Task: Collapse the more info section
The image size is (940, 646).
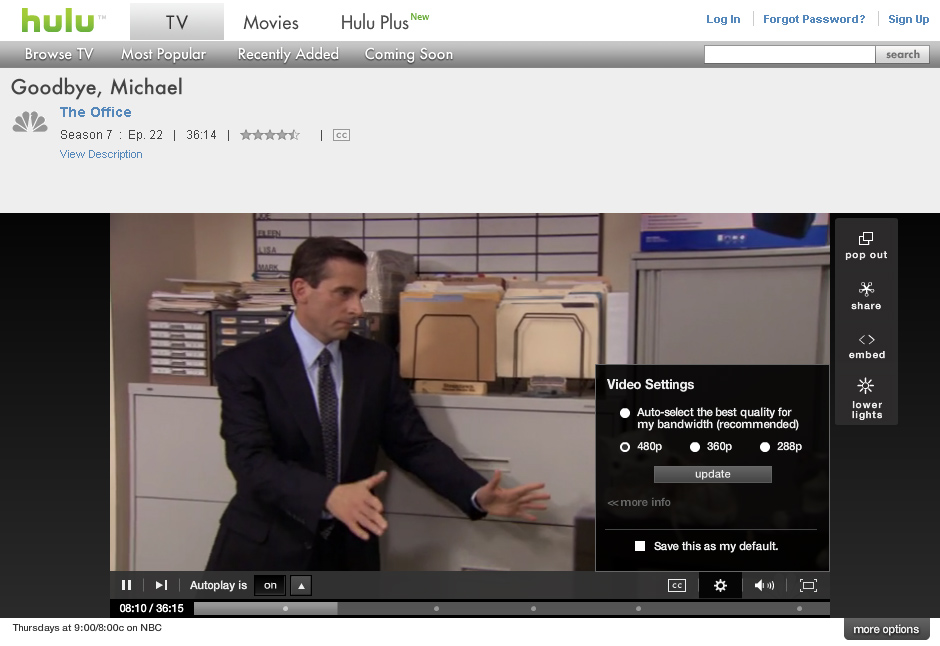Action: (x=639, y=502)
